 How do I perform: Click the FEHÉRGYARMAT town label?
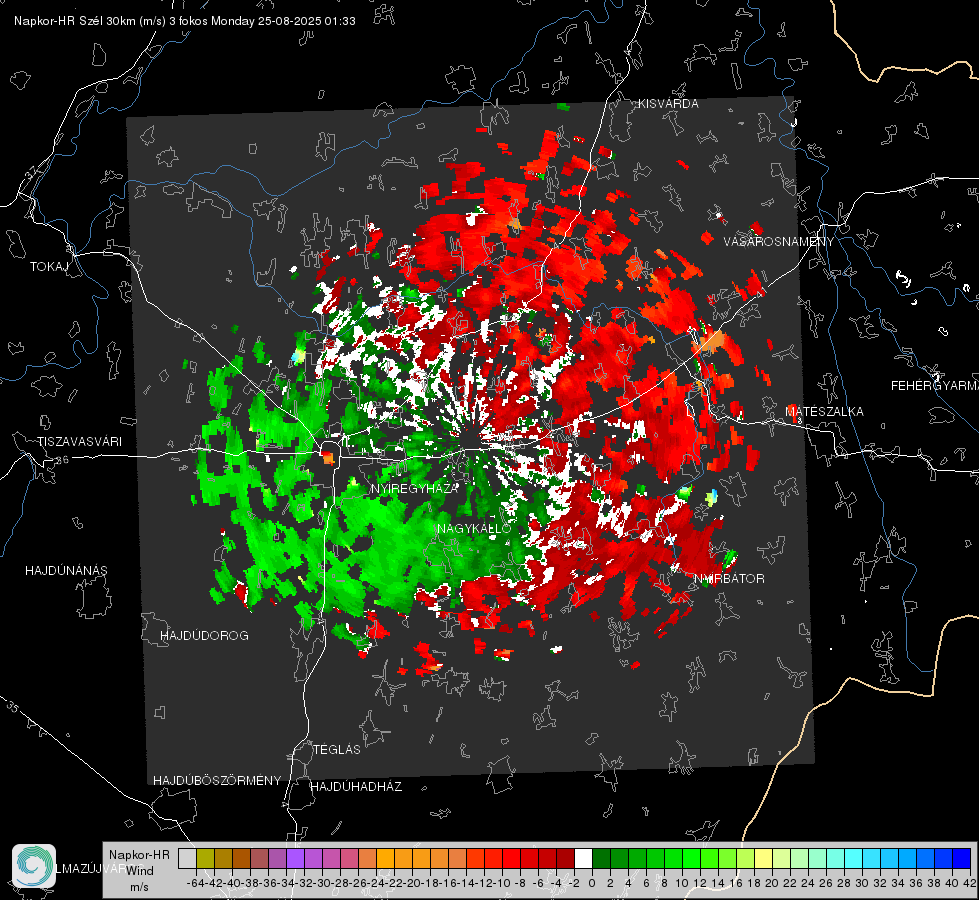pyautogui.click(x=935, y=386)
